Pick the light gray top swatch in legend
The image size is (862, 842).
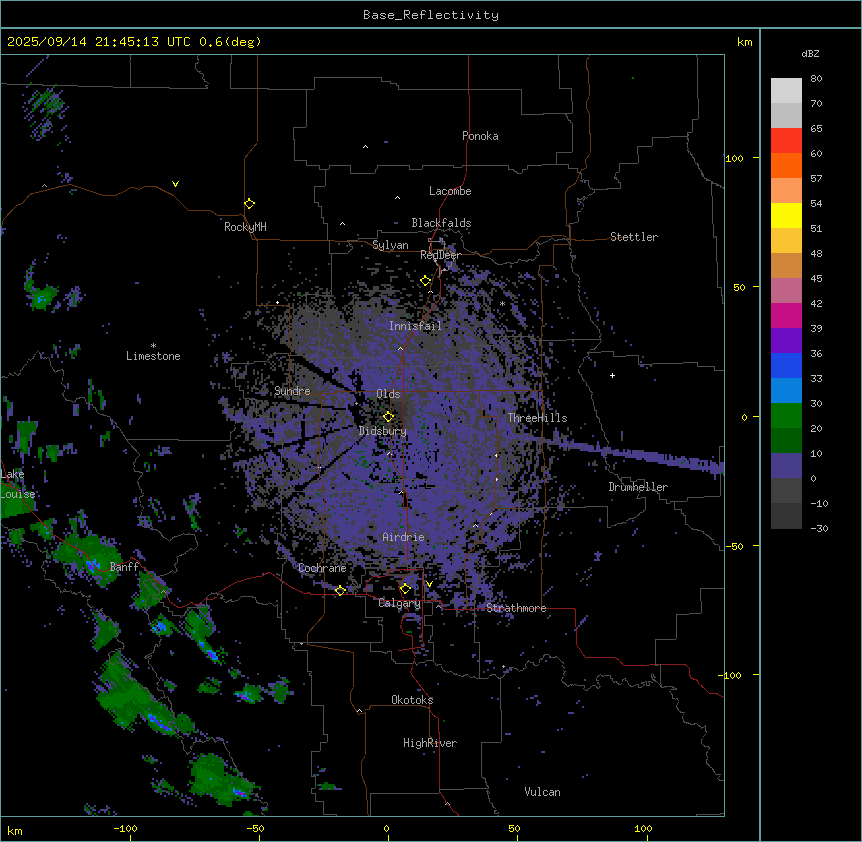tap(786, 91)
